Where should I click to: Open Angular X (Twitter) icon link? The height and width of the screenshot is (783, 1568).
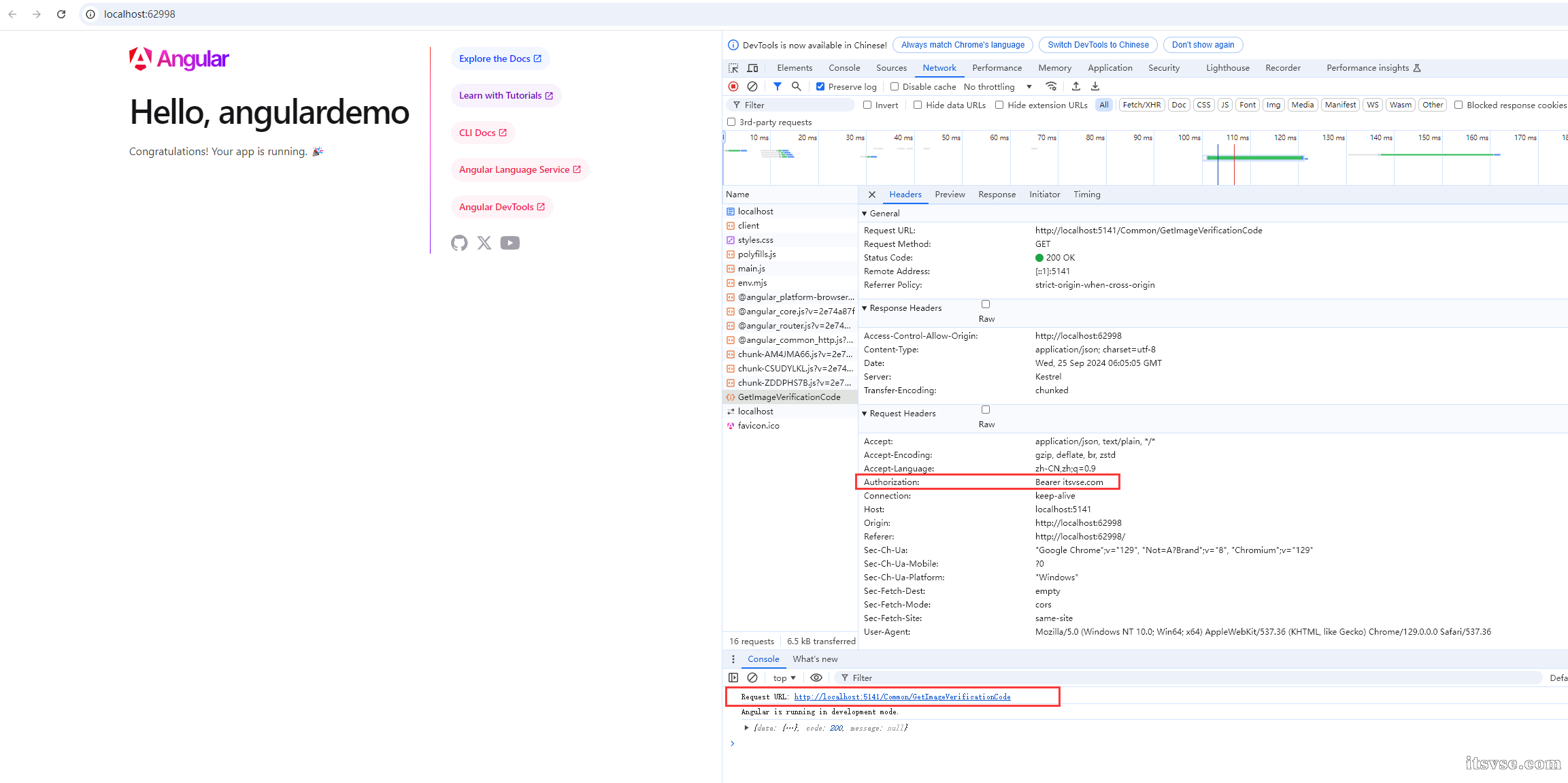(x=484, y=243)
